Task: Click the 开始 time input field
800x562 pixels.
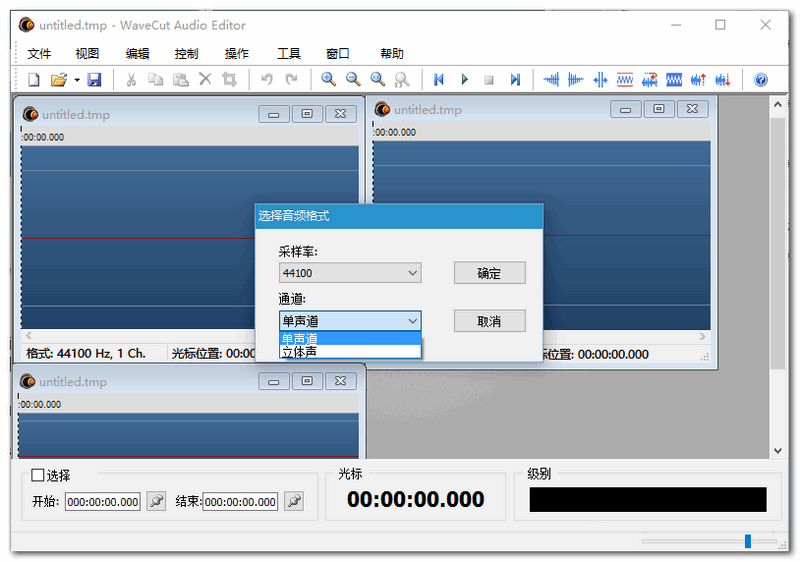Action: coord(103,502)
